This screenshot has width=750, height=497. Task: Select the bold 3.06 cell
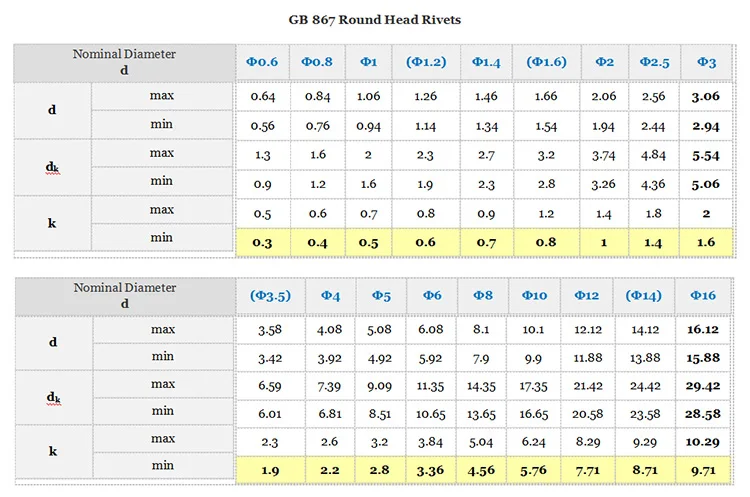point(706,97)
